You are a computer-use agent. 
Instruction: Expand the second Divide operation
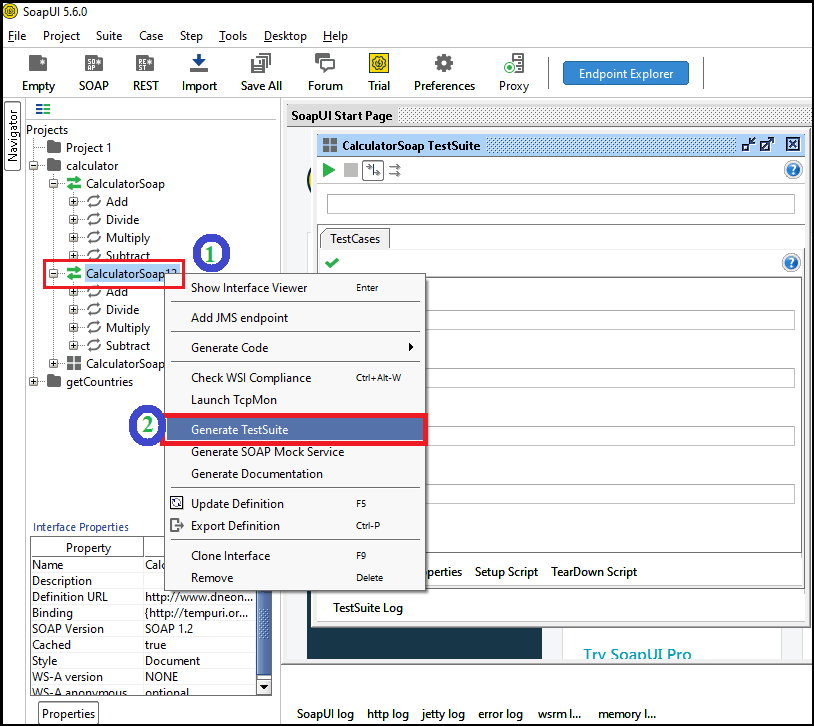(73, 310)
